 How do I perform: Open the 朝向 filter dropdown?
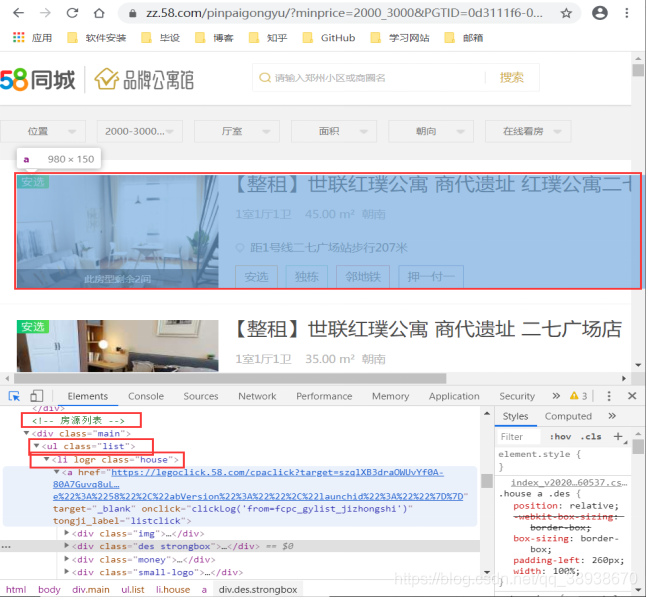[x=431, y=131]
